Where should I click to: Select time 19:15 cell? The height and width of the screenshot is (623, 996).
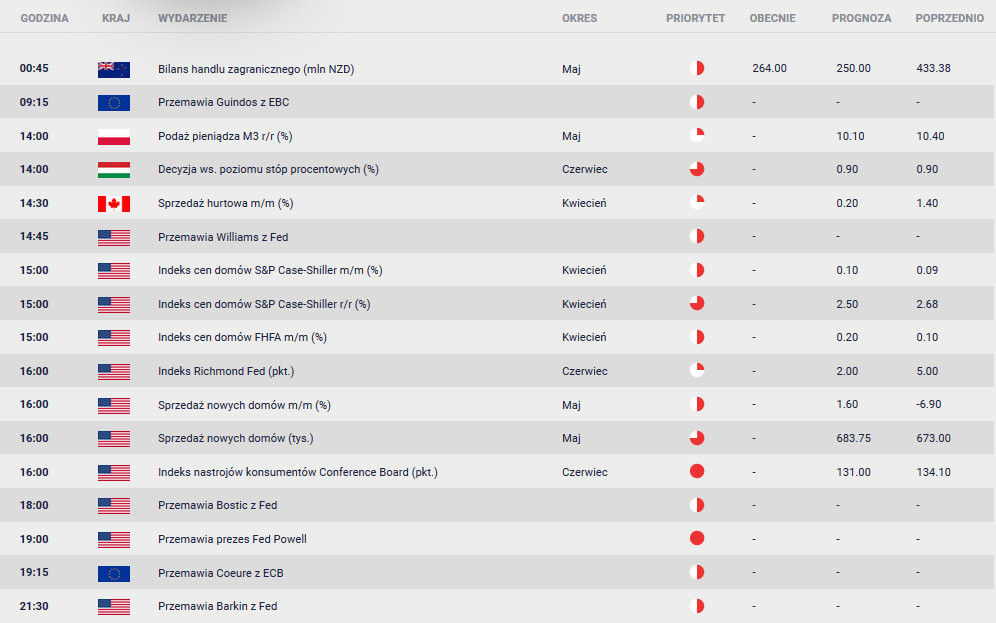pyautogui.click(x=34, y=573)
